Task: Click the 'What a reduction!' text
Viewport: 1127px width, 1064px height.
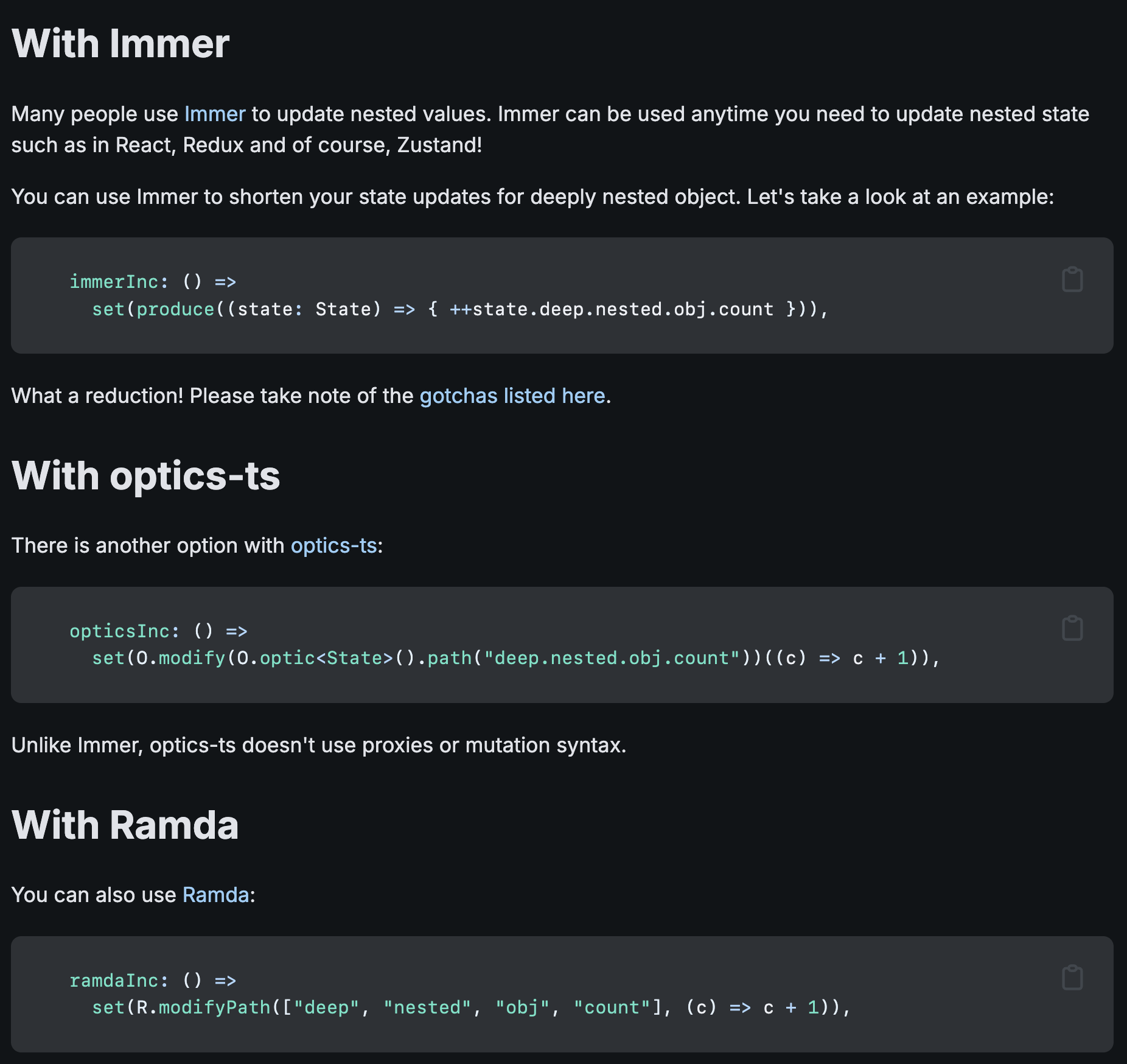Action: tap(97, 396)
